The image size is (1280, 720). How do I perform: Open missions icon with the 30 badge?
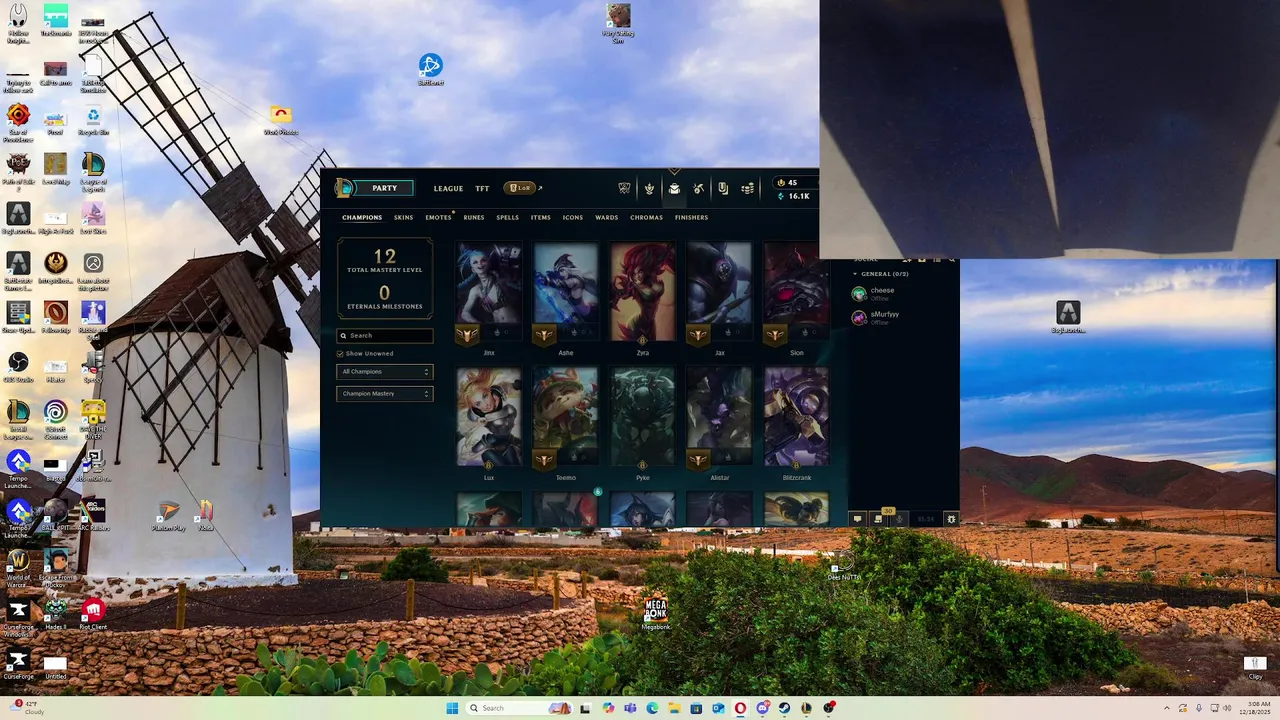878,519
